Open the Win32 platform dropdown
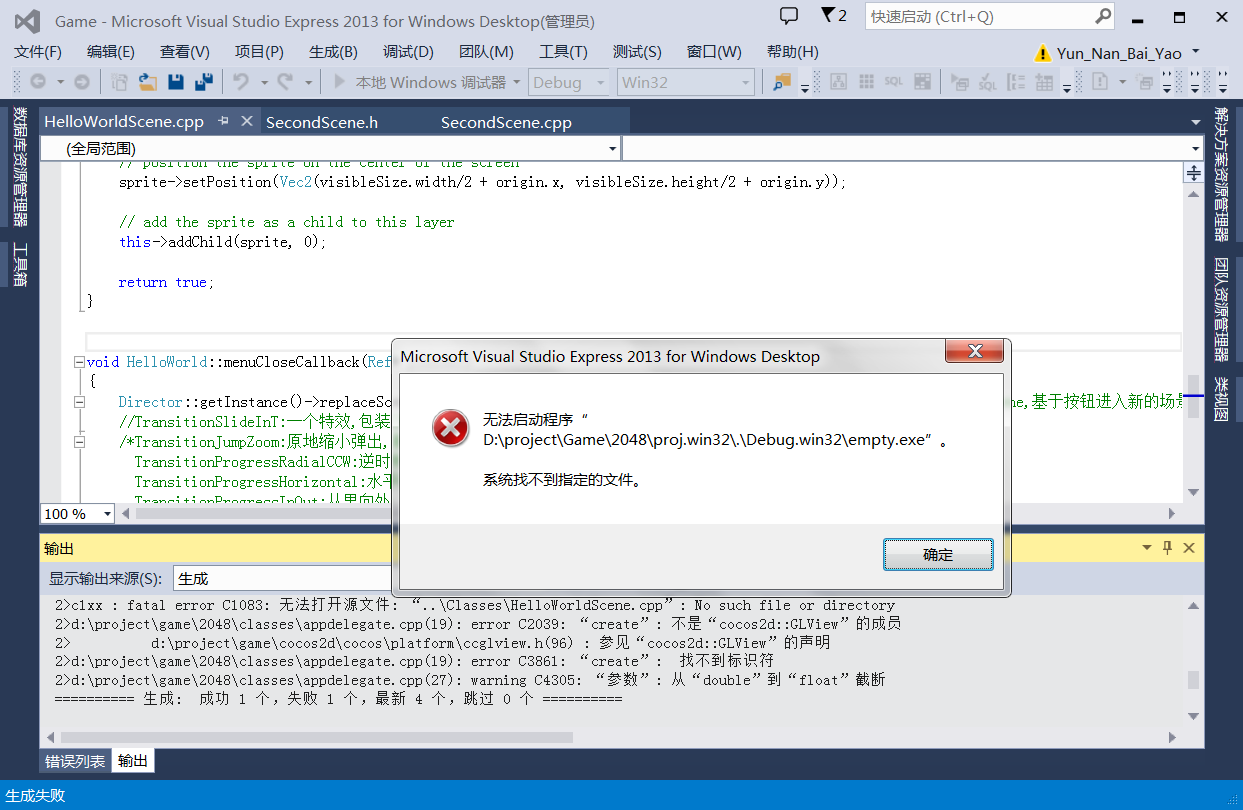Screen dimensions: 1243x810 pos(685,82)
